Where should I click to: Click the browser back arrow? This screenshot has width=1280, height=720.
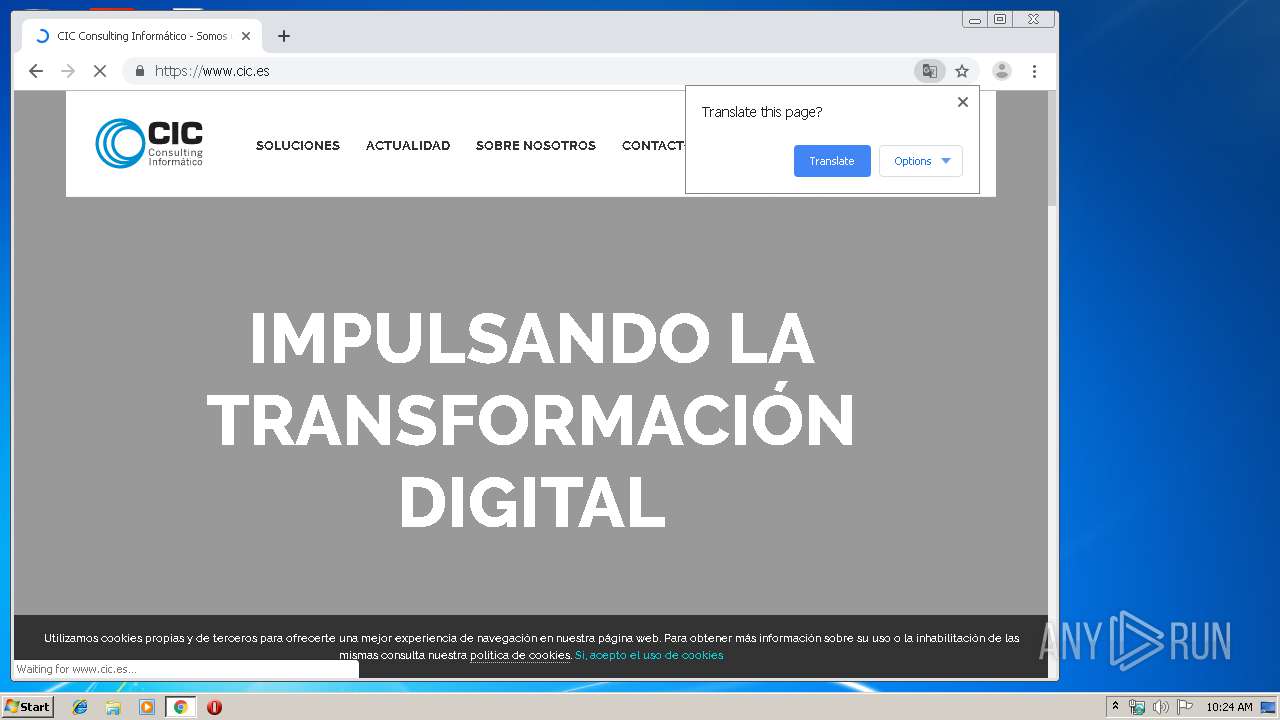(x=36, y=71)
